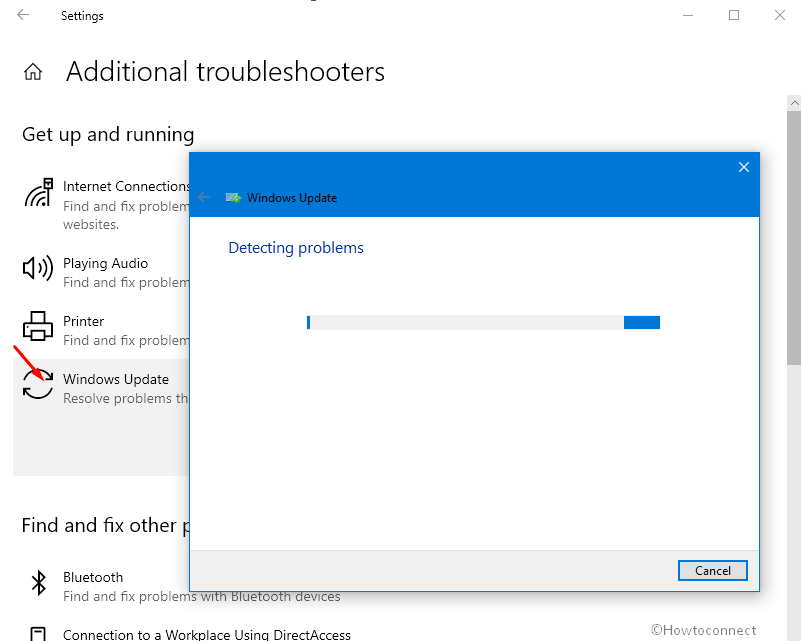Image resolution: width=801 pixels, height=641 pixels.
Task: Minimize the Settings window
Action: (x=688, y=15)
